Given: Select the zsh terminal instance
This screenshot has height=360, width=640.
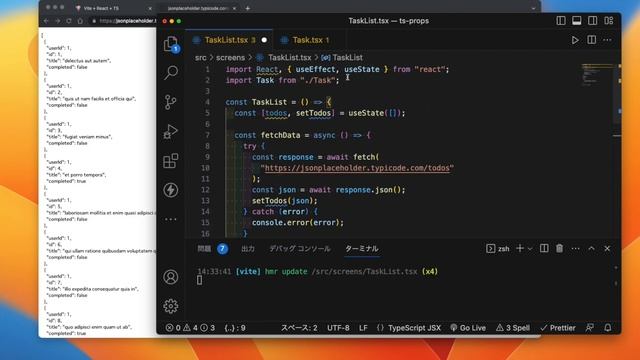Looking at the screenshot, I should (x=498, y=249).
